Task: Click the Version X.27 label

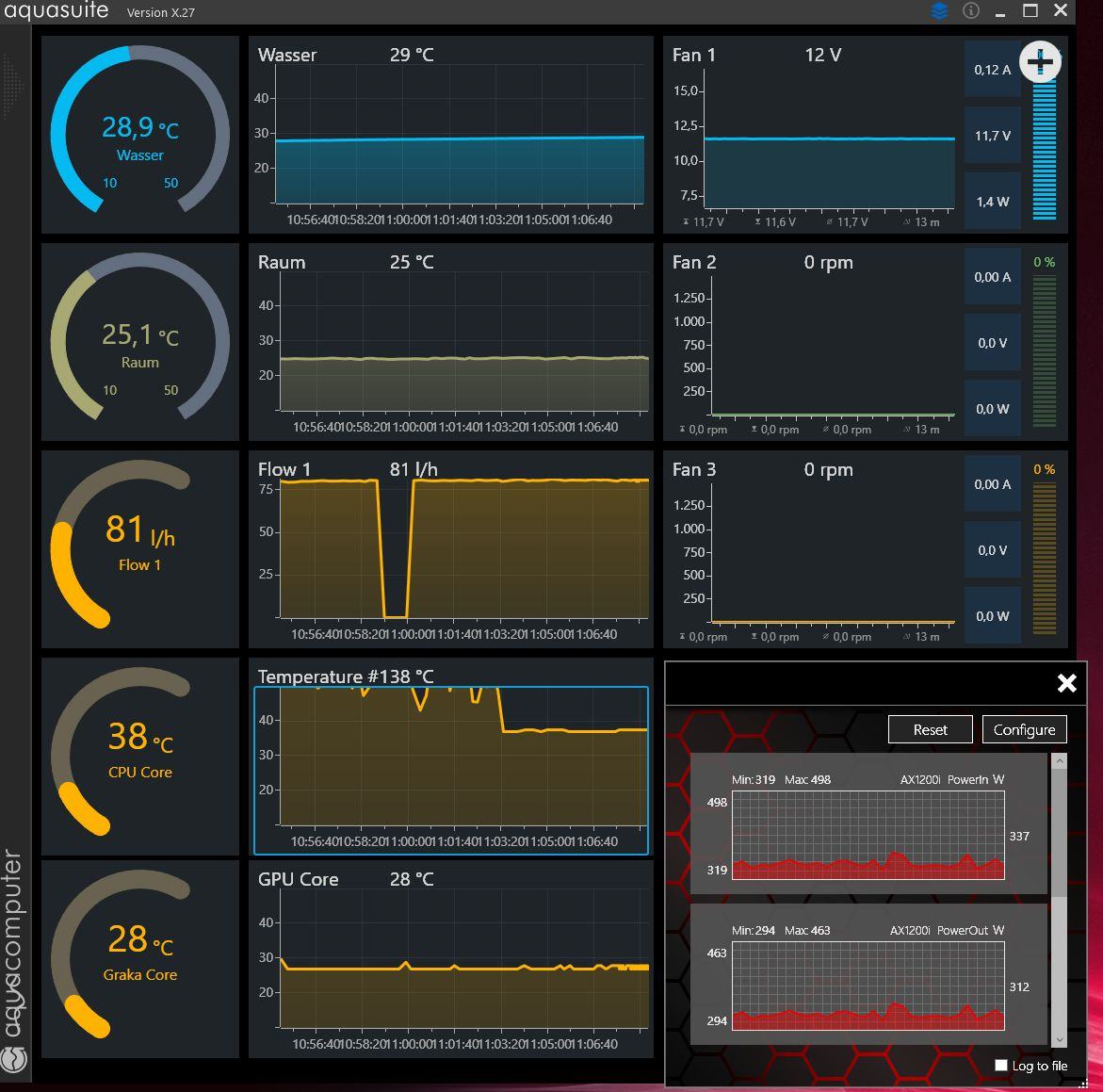Action: (160, 12)
